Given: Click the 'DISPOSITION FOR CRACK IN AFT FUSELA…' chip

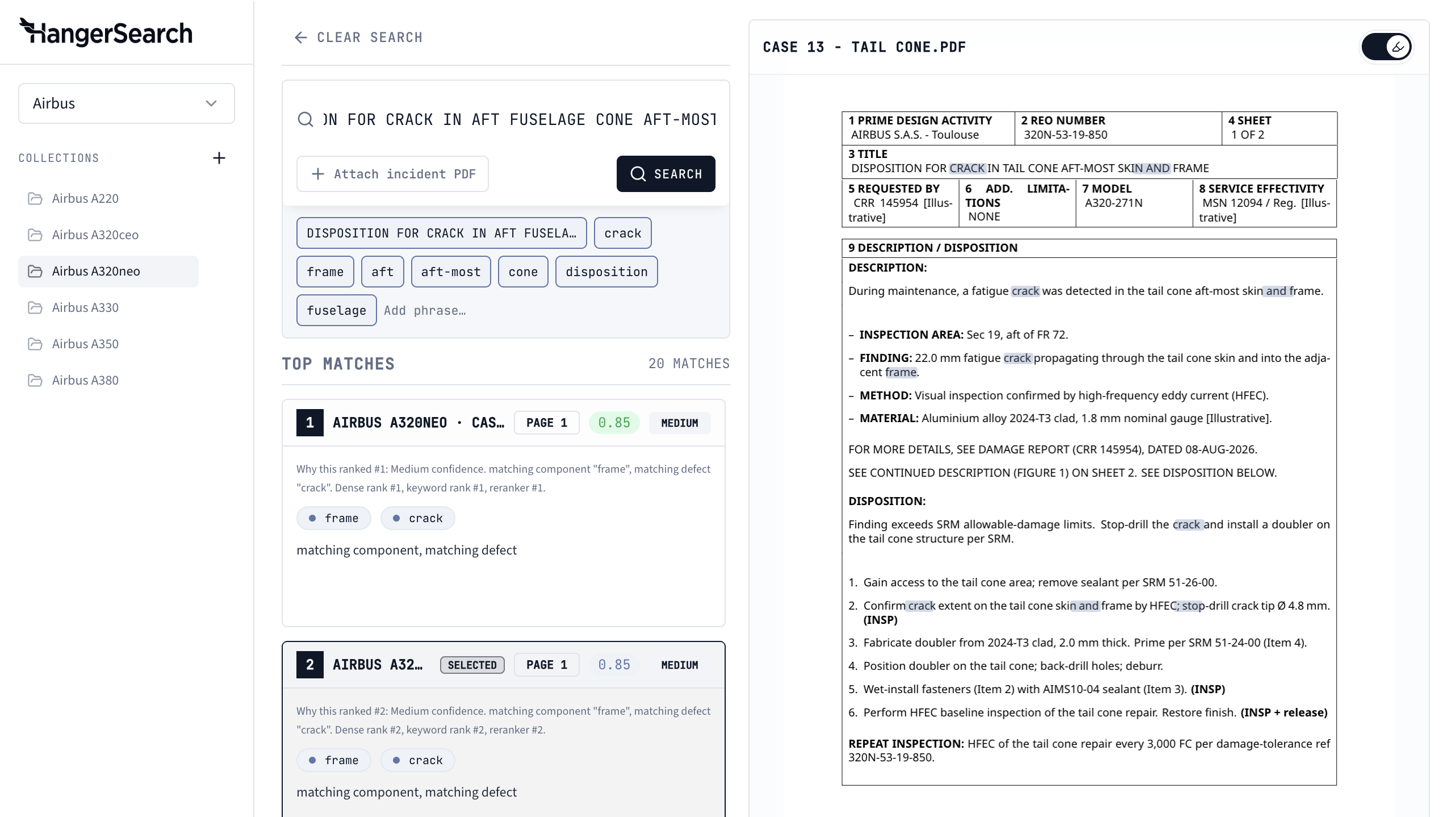Looking at the screenshot, I should [x=441, y=233].
